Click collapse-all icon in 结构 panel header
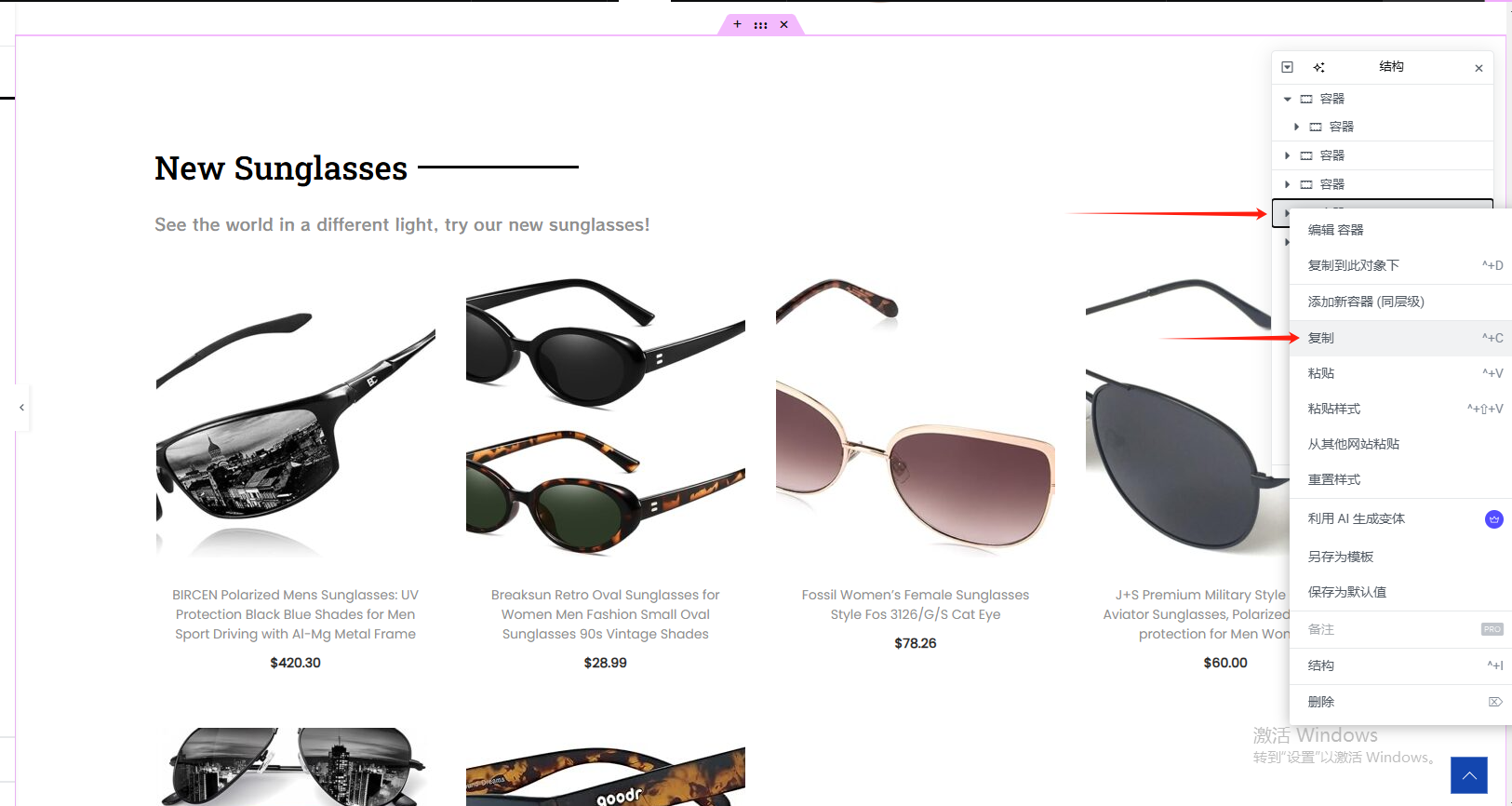Image resolution: width=1512 pixels, height=806 pixels. click(1288, 67)
